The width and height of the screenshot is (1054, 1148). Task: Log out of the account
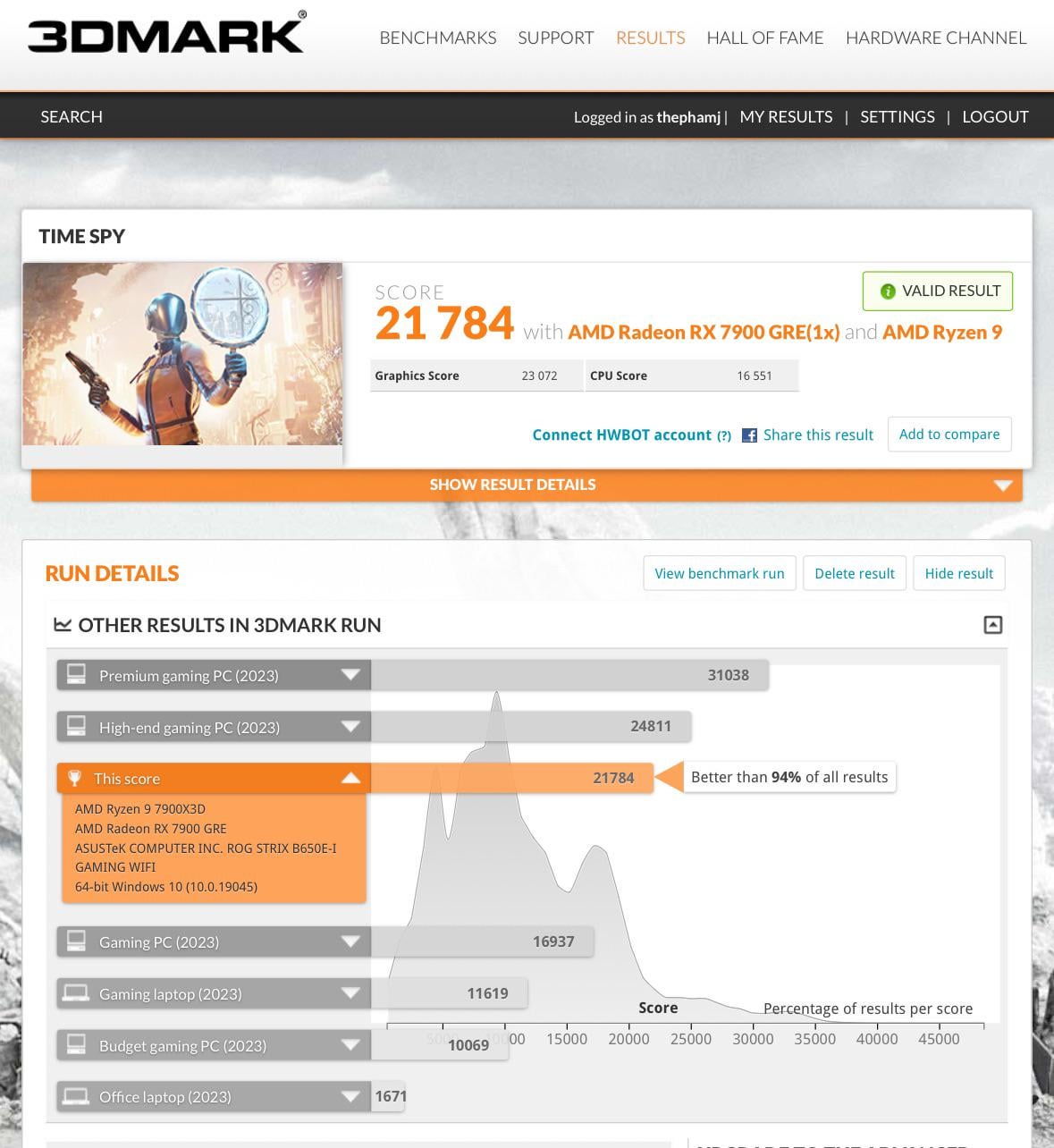995,116
